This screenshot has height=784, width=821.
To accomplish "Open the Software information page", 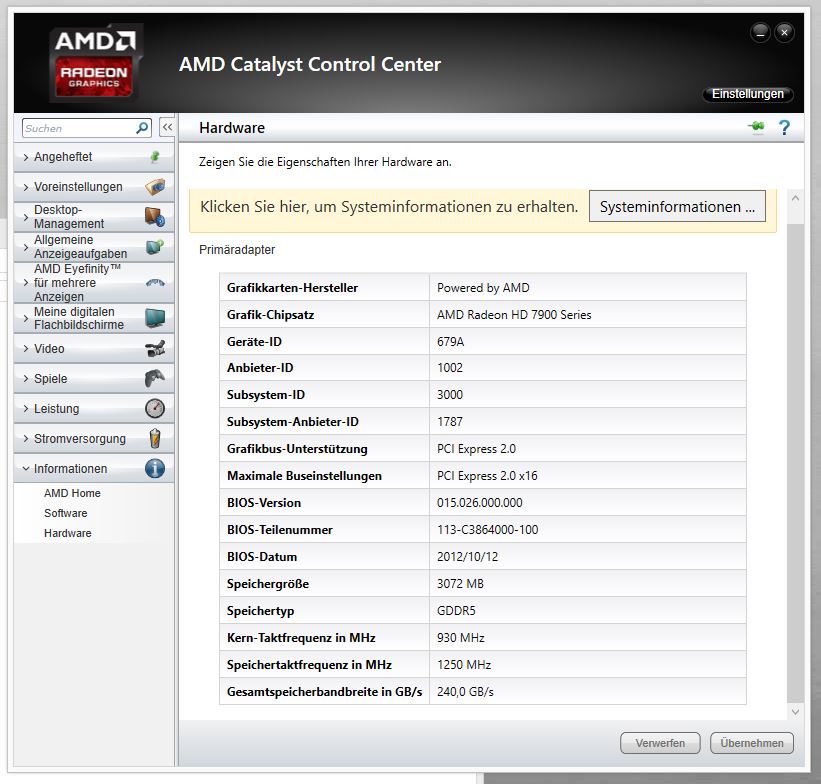I will [x=65, y=513].
